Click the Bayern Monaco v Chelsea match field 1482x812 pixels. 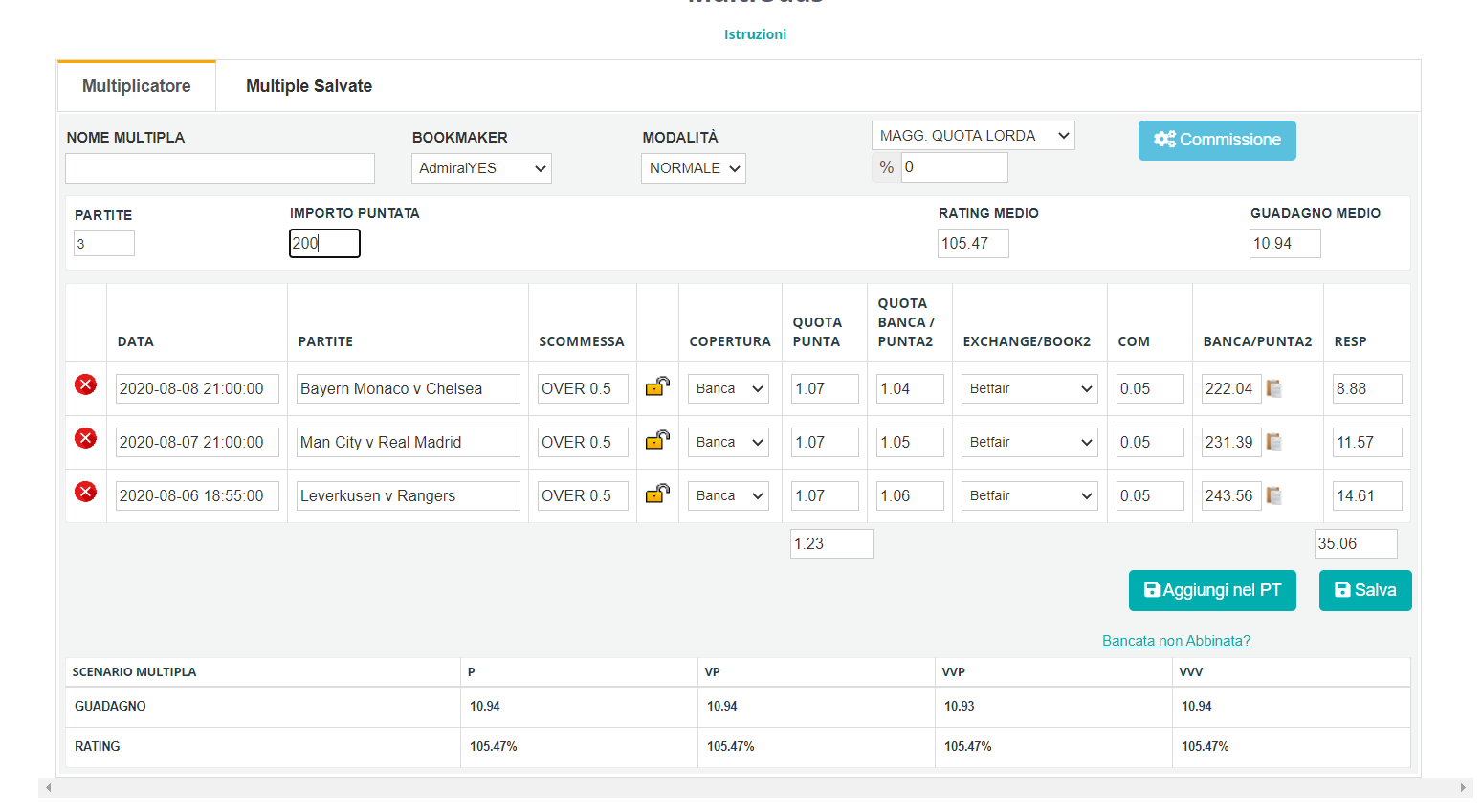(409, 388)
